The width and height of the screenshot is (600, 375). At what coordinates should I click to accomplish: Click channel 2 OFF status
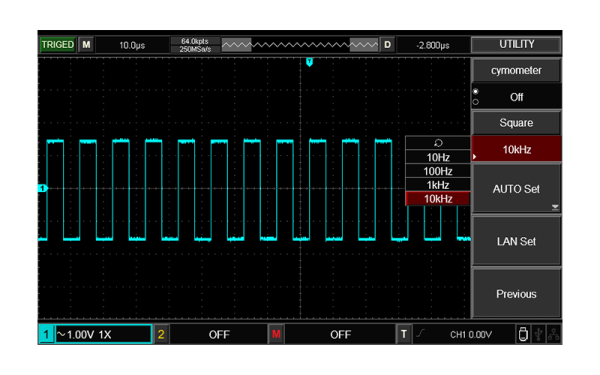(219, 334)
